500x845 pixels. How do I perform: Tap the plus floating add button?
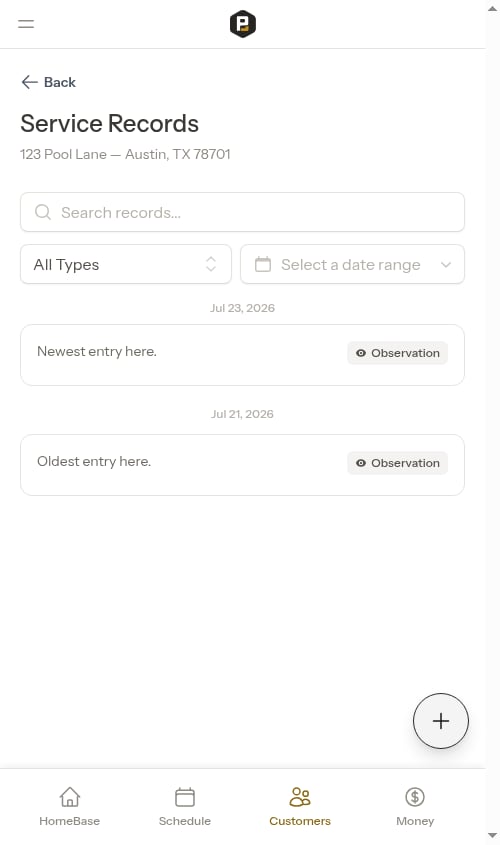click(x=441, y=721)
